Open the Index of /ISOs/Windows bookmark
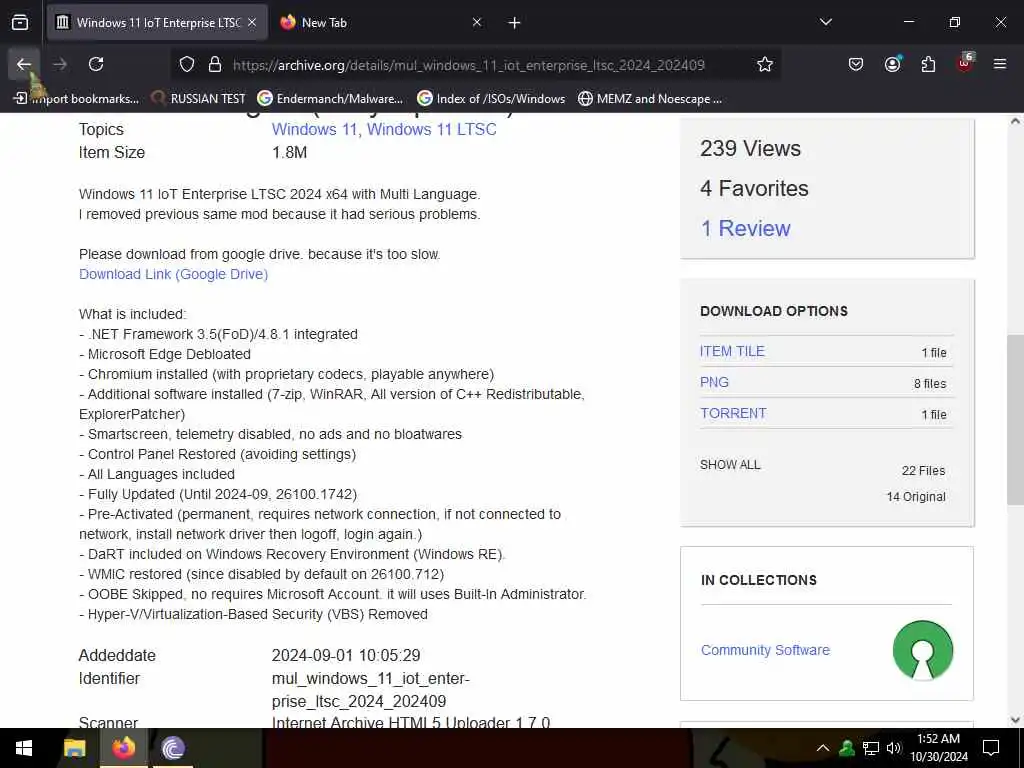The width and height of the screenshot is (1024, 768). coord(491,99)
